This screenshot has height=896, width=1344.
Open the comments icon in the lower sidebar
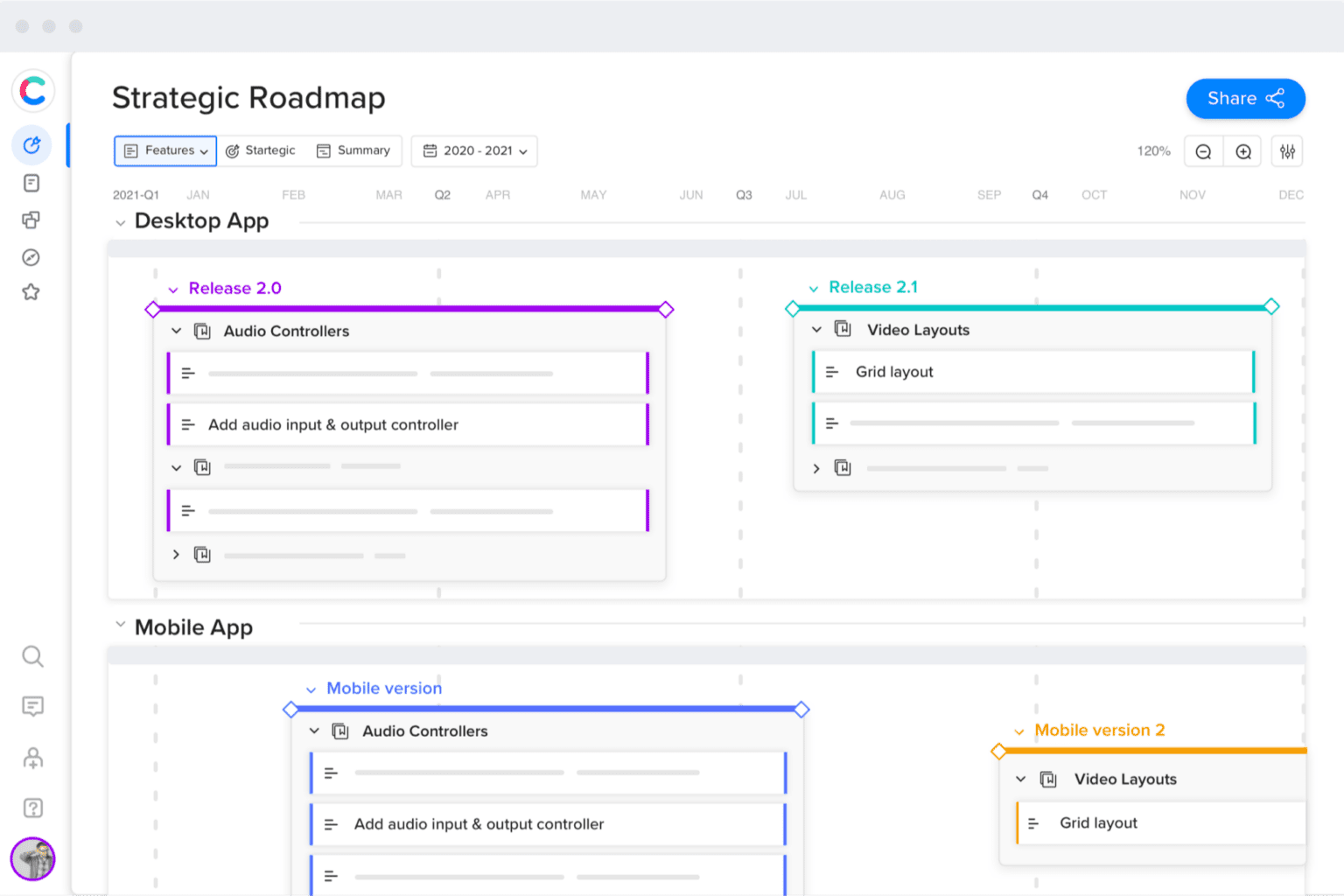pos(32,706)
